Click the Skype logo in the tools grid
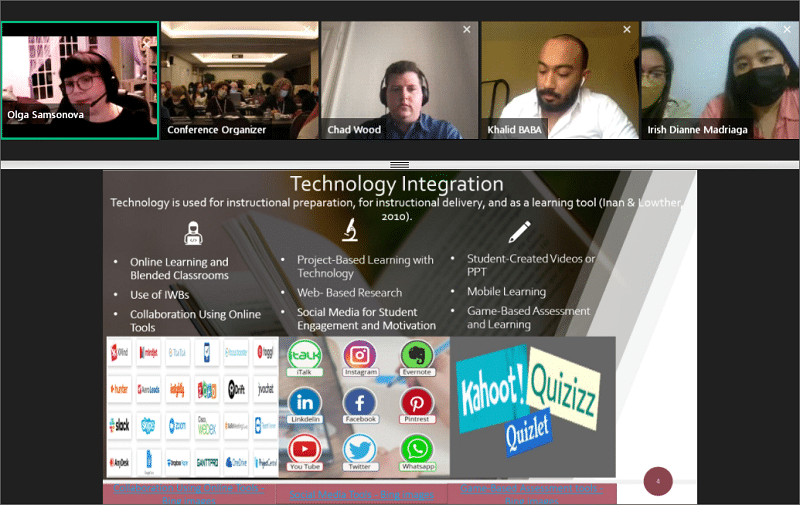 click(x=148, y=425)
